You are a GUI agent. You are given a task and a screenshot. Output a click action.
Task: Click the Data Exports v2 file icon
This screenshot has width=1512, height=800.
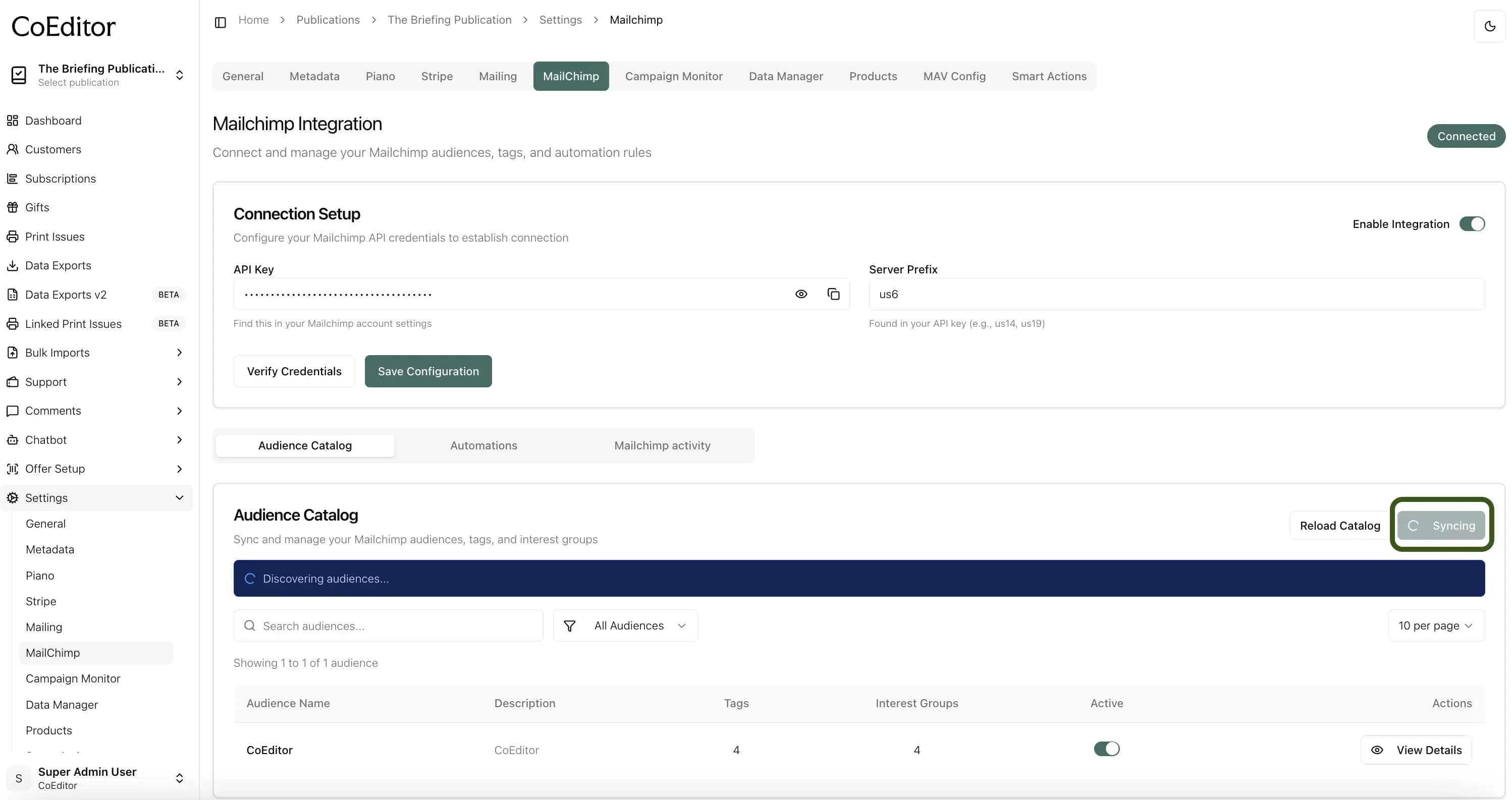12,295
